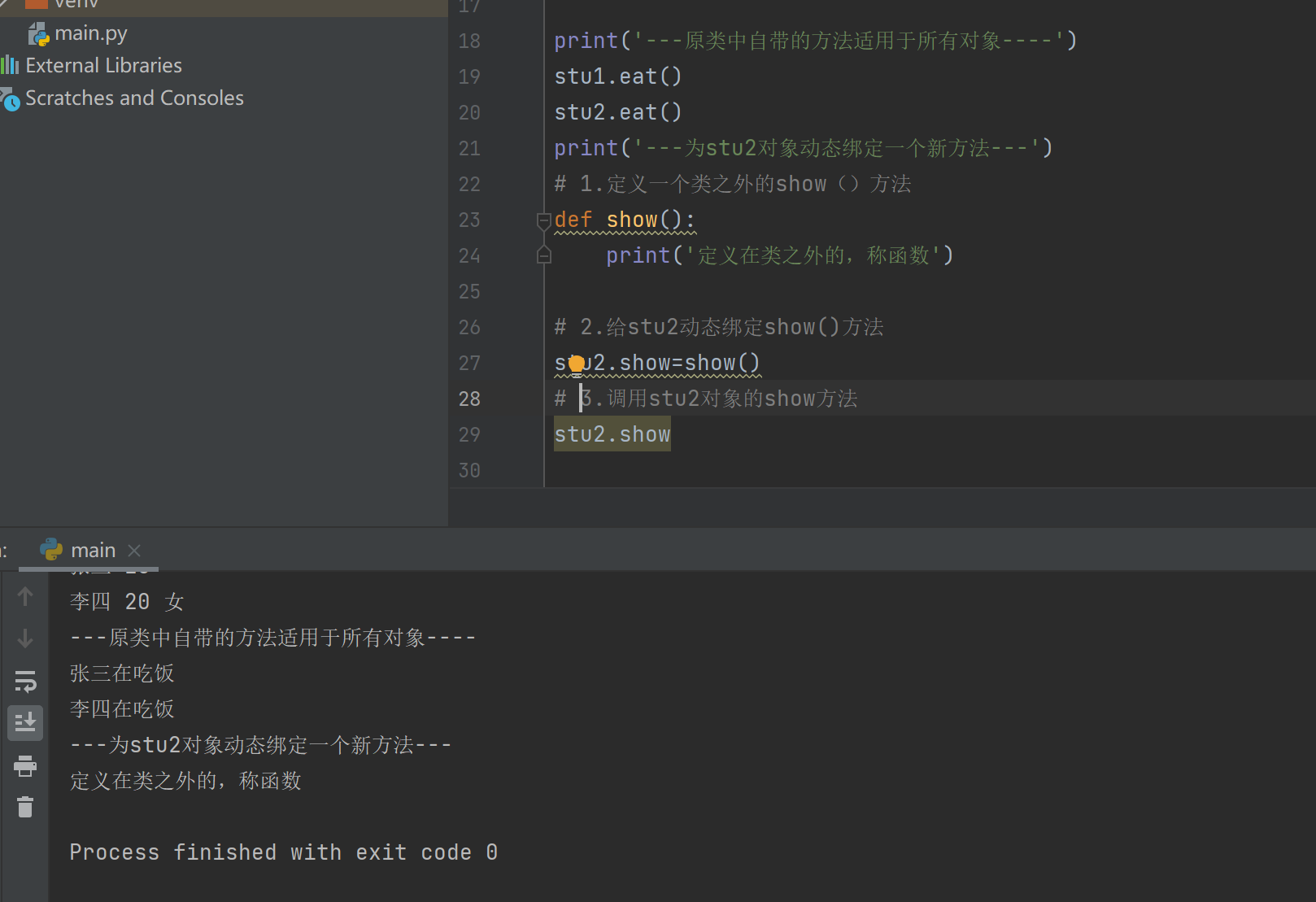The height and width of the screenshot is (902, 1316).
Task: Click the '李四 20 女' console output line
Action: point(127,602)
